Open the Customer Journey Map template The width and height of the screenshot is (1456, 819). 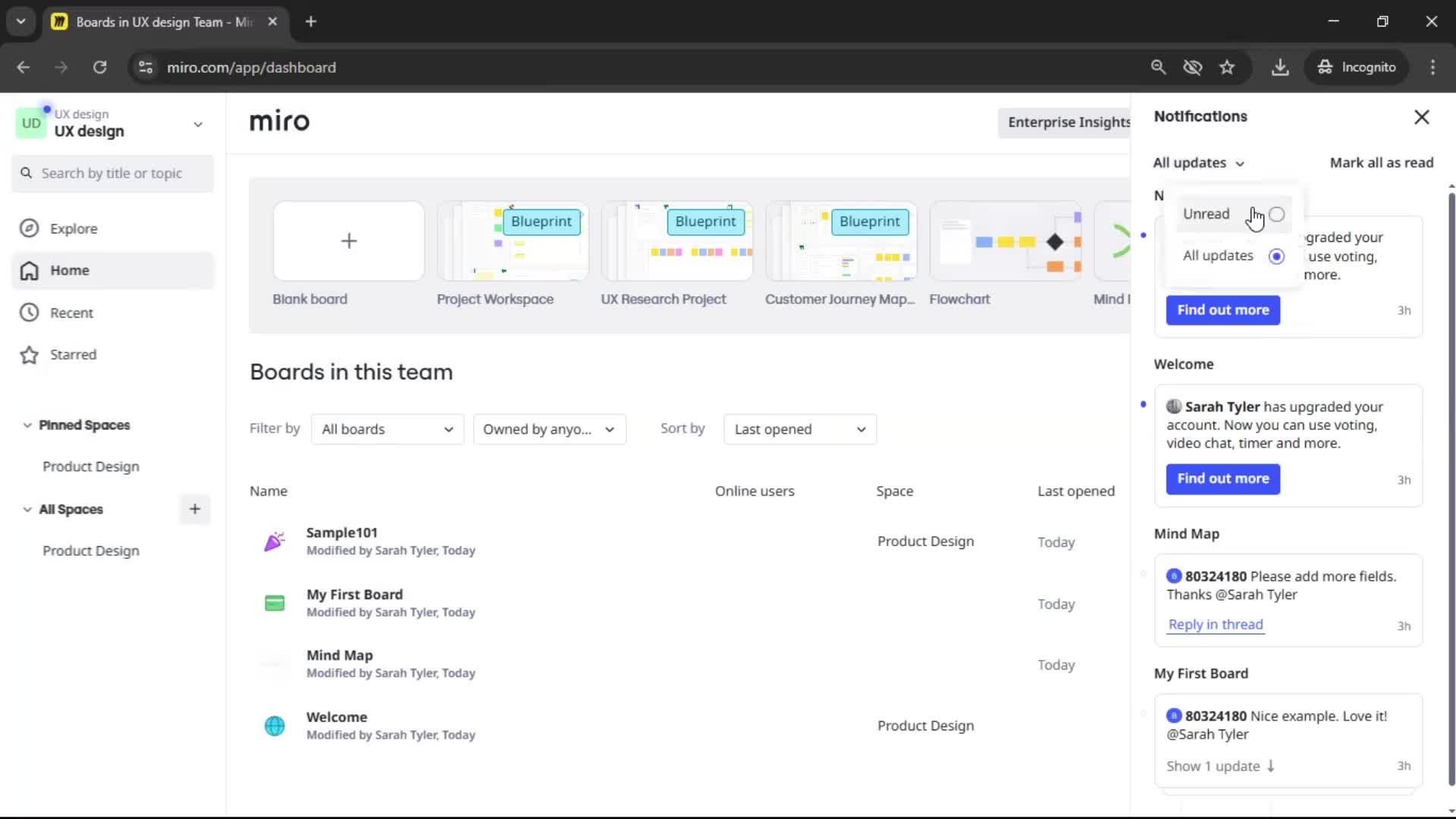pos(841,241)
